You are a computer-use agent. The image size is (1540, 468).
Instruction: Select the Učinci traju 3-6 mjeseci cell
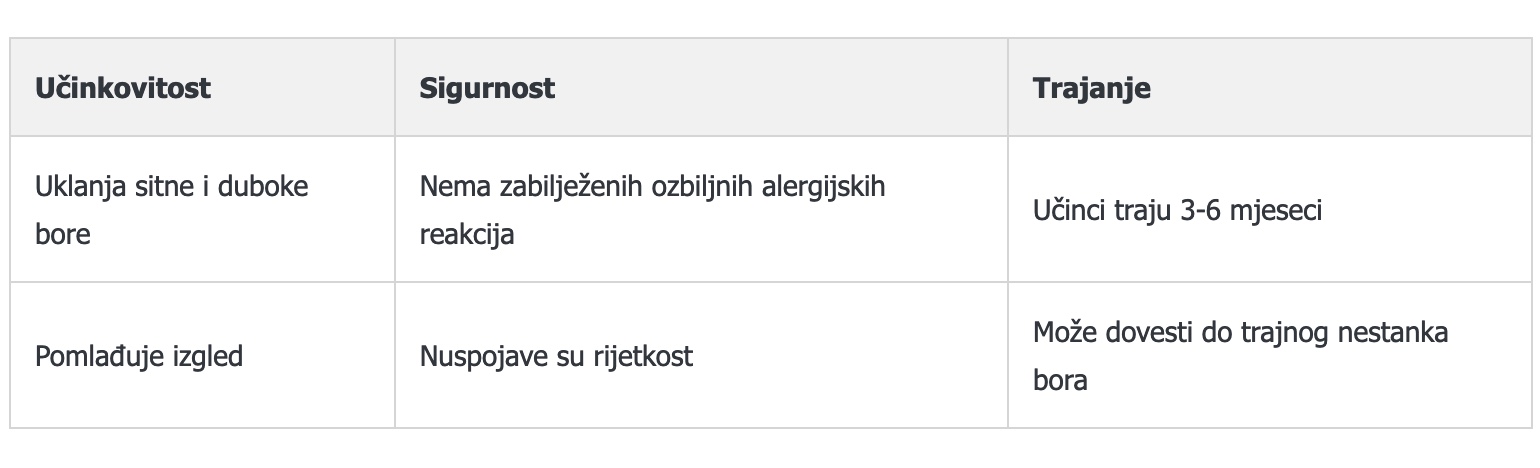pyautogui.click(x=1269, y=210)
